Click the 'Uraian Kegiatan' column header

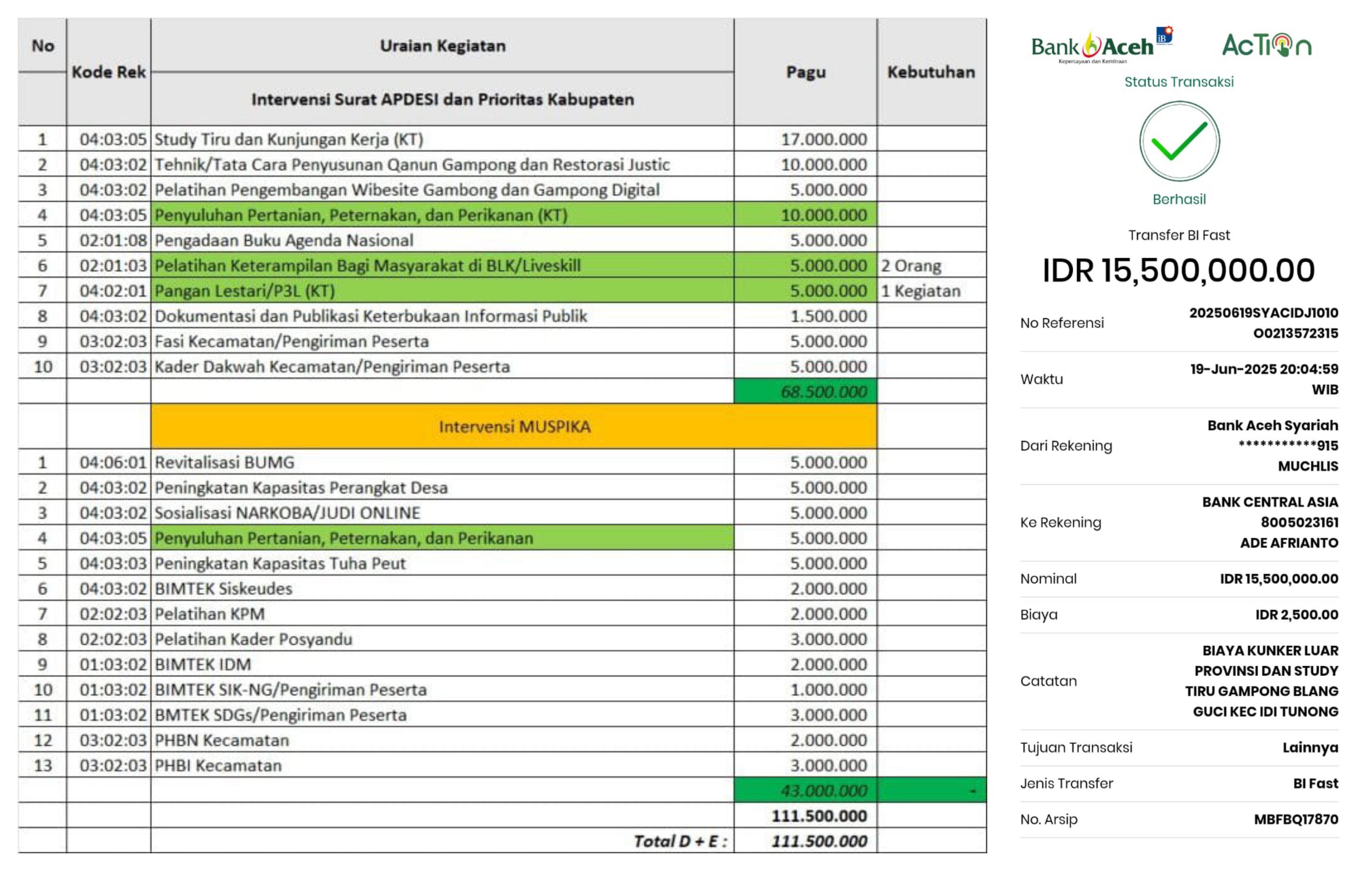(x=442, y=46)
